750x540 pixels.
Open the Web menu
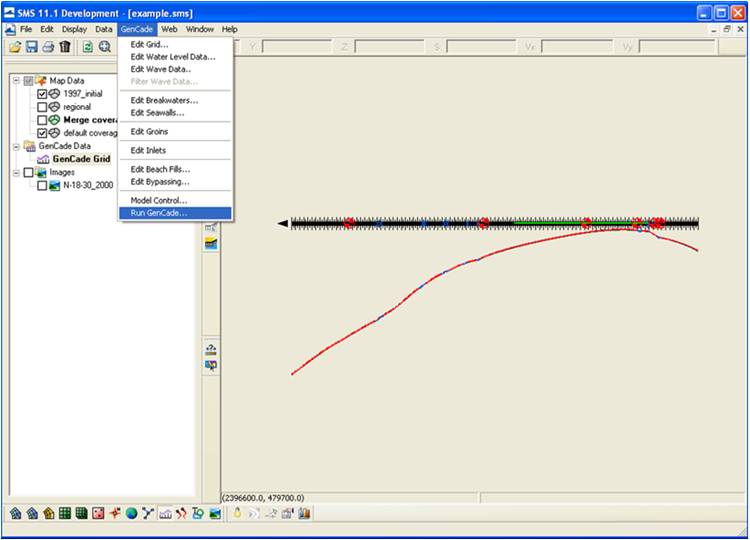(x=169, y=29)
